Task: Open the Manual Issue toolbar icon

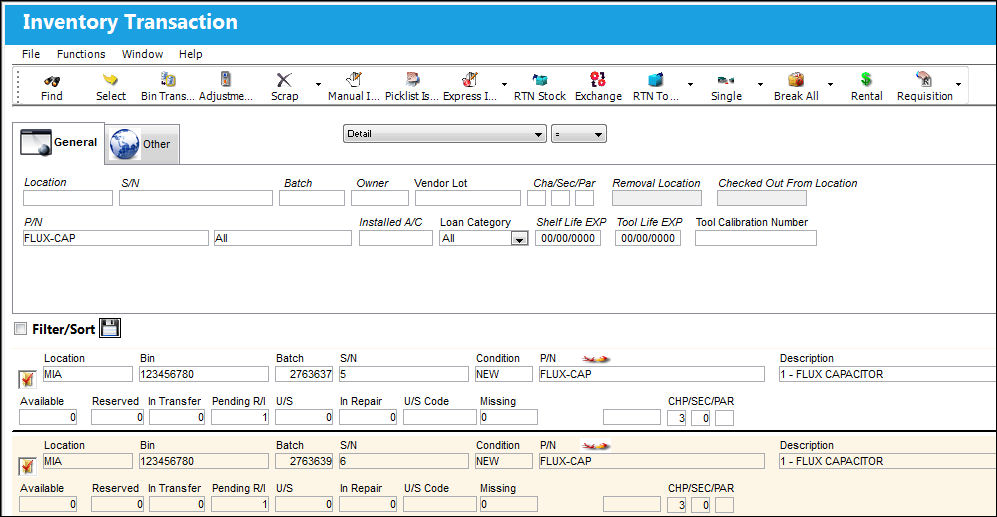Action: (x=354, y=79)
